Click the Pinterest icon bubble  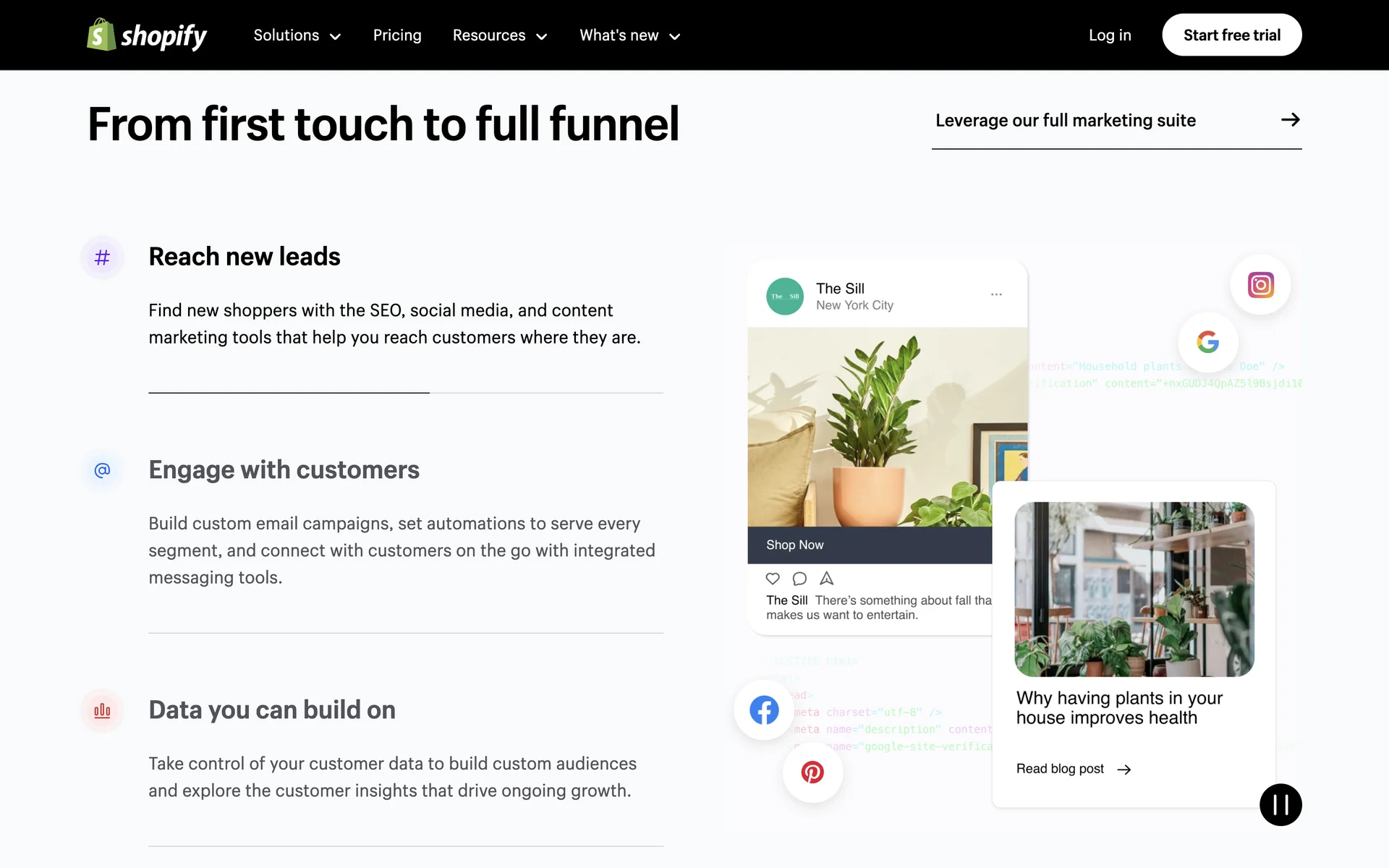tap(812, 773)
